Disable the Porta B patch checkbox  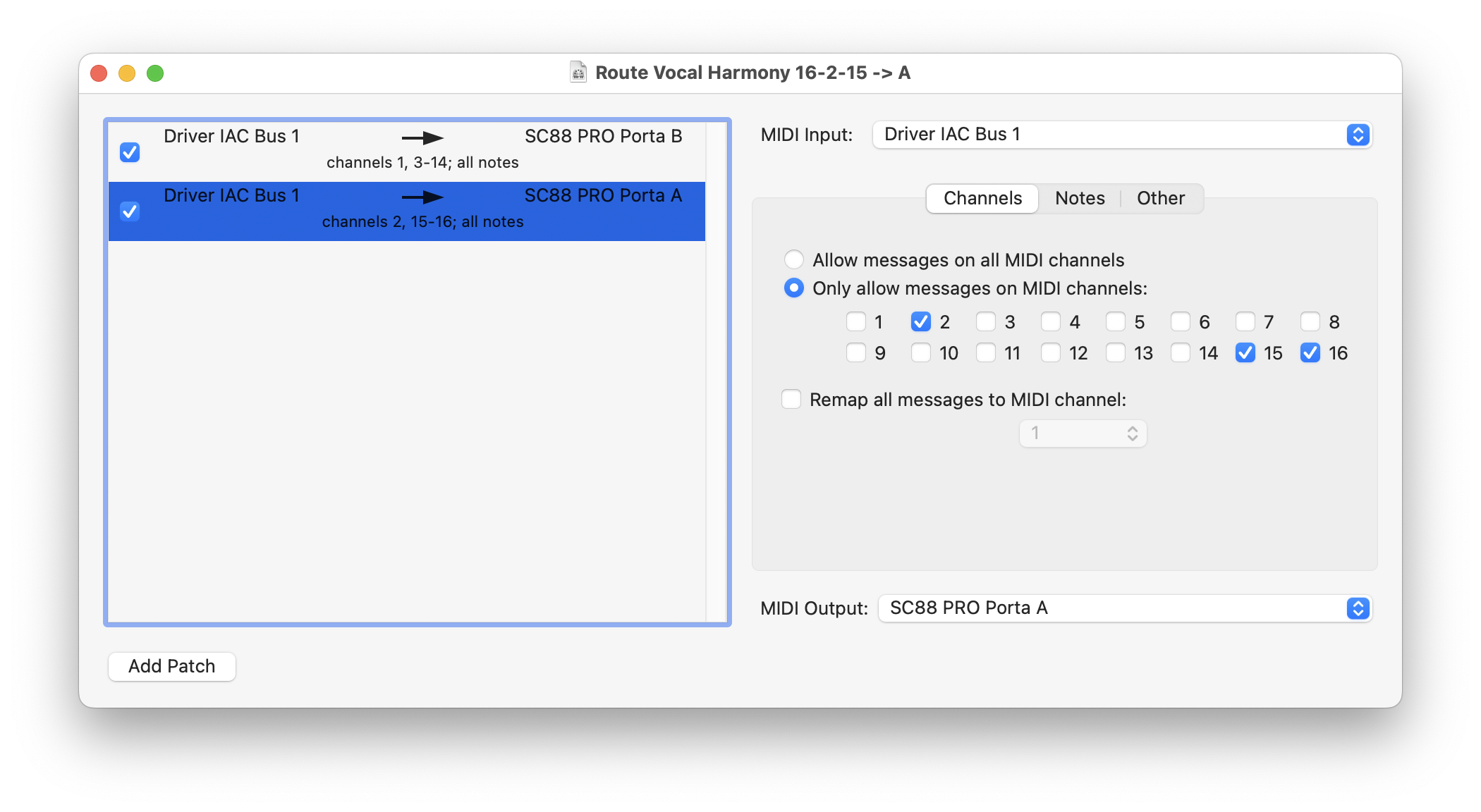tap(130, 152)
